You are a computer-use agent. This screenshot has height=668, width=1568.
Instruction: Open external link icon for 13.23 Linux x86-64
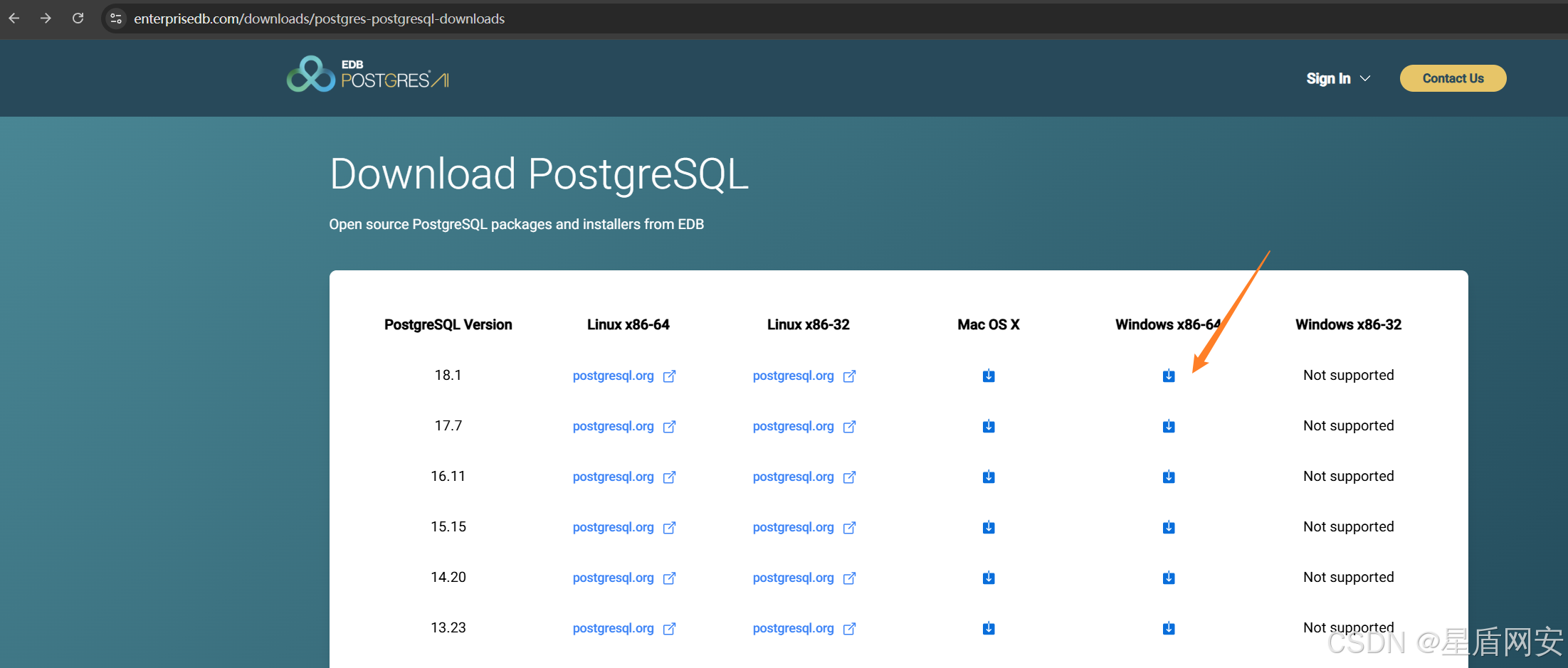click(669, 628)
